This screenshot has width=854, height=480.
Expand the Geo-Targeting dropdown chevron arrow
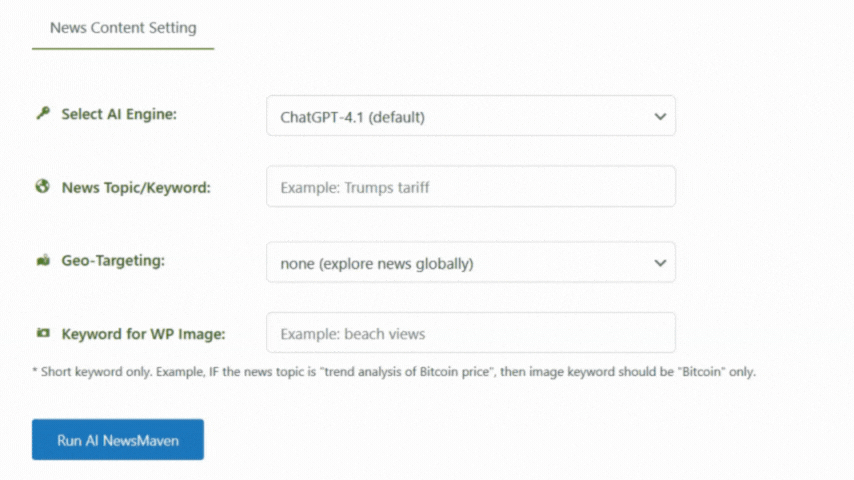[660, 263]
